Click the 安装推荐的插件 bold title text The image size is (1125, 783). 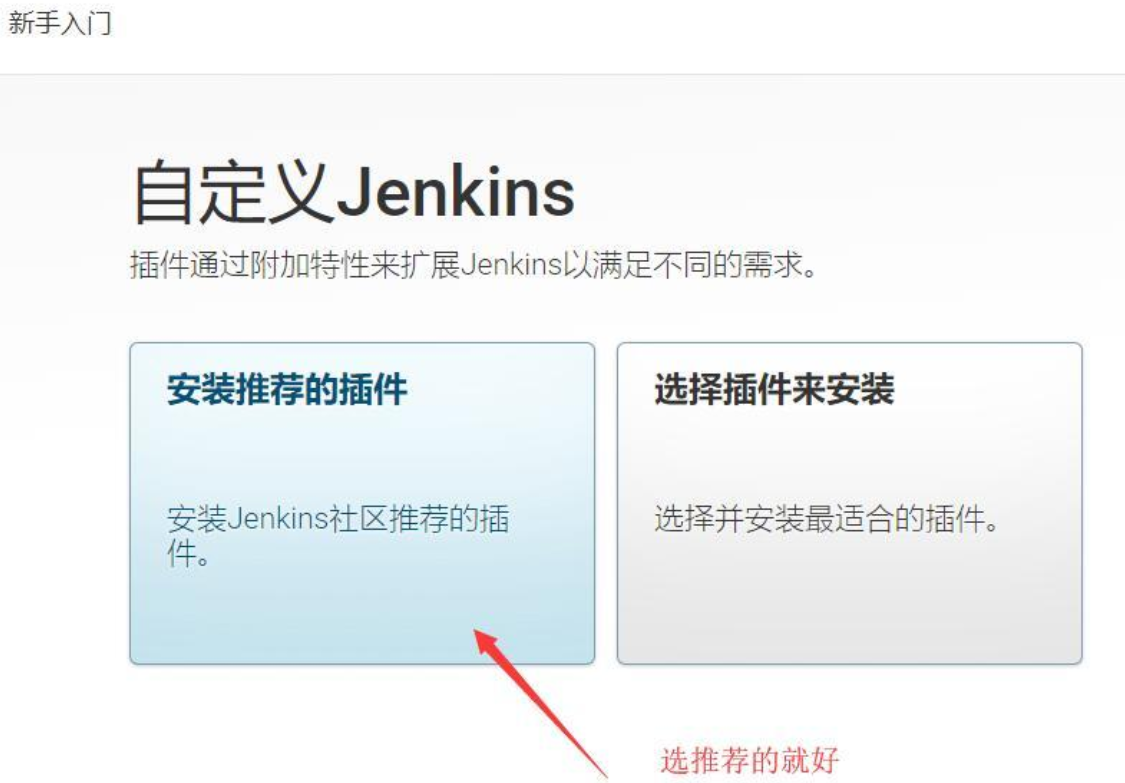(x=287, y=390)
